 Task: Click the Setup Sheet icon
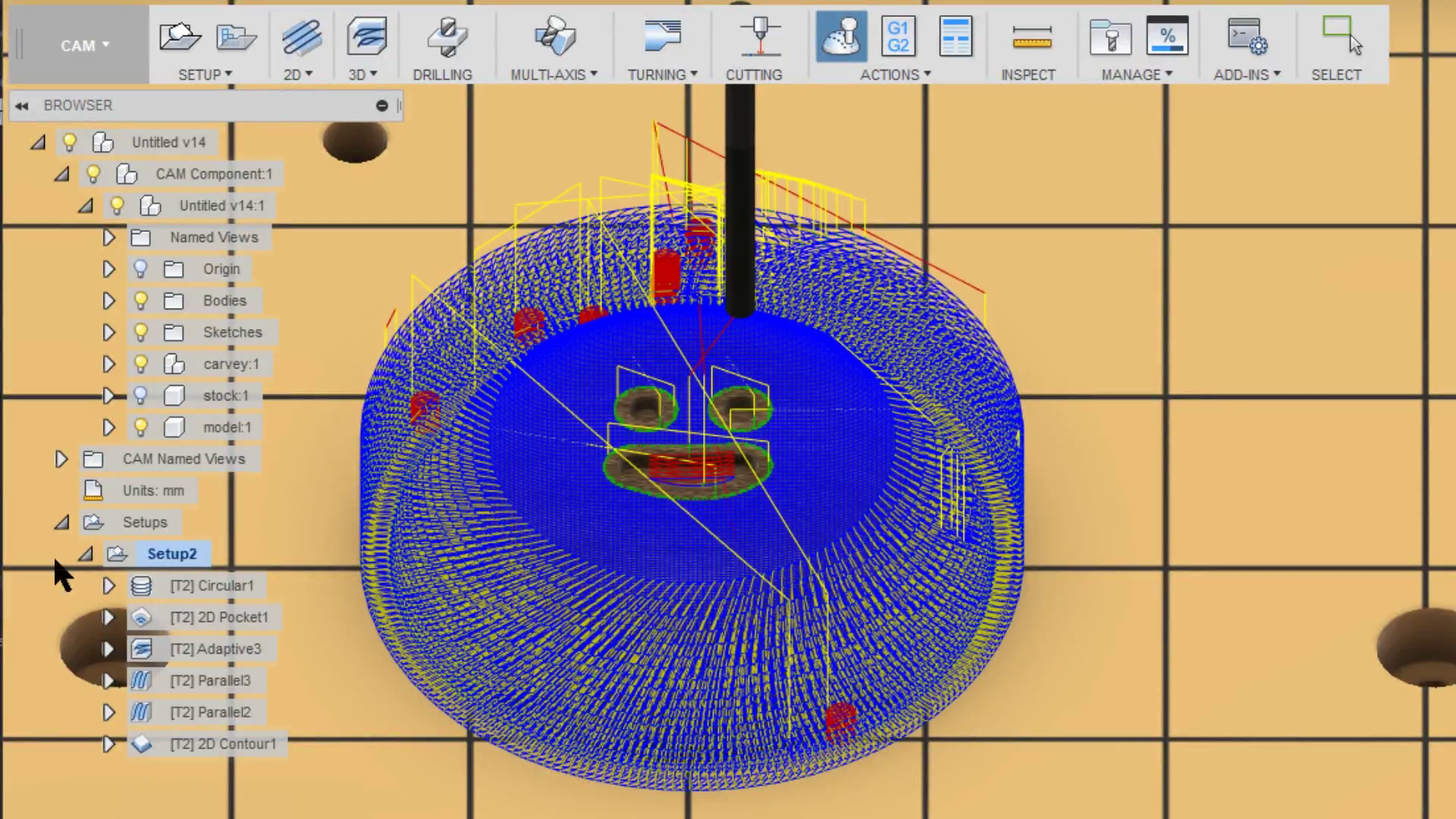point(955,36)
